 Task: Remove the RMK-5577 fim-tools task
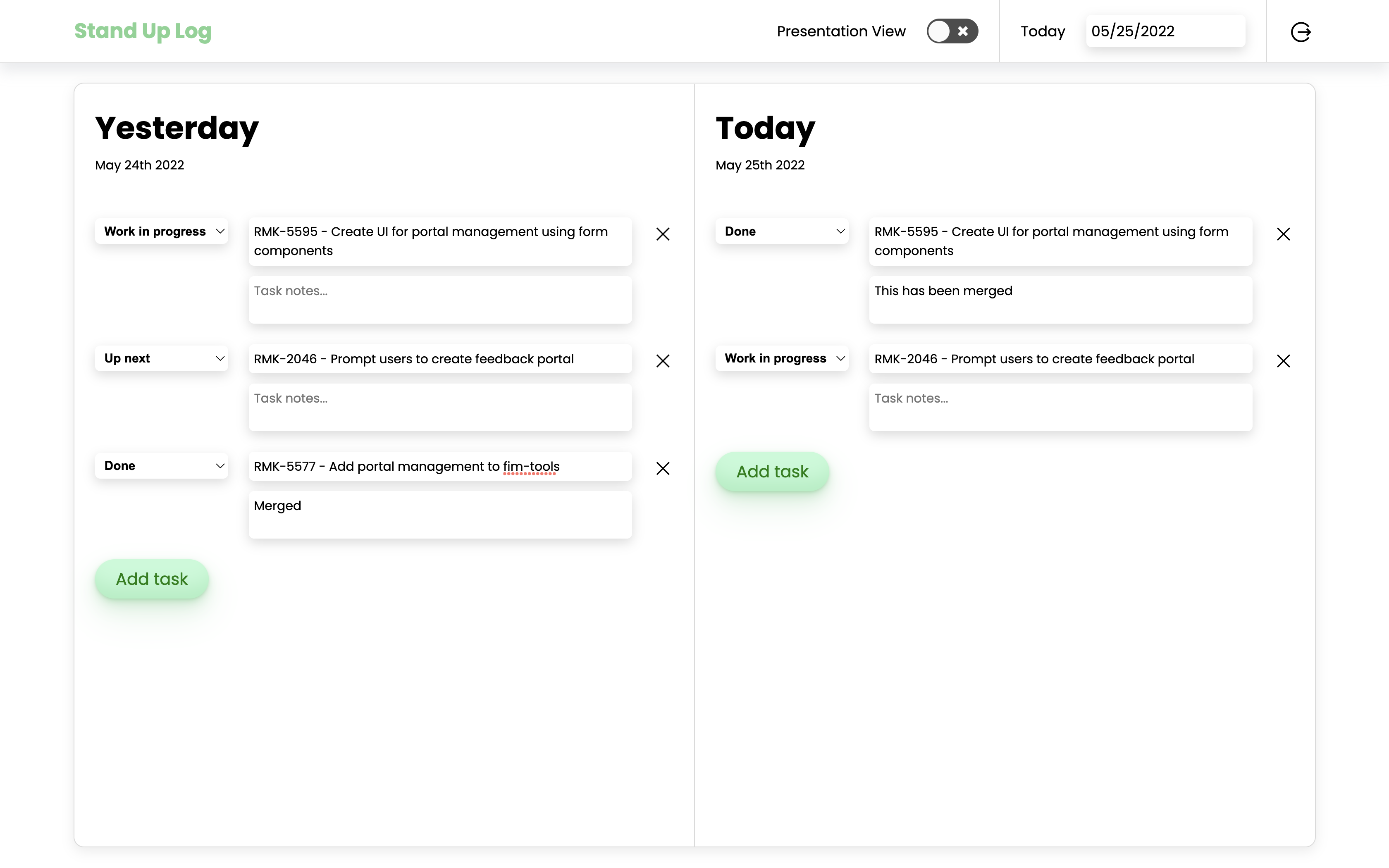point(662,468)
